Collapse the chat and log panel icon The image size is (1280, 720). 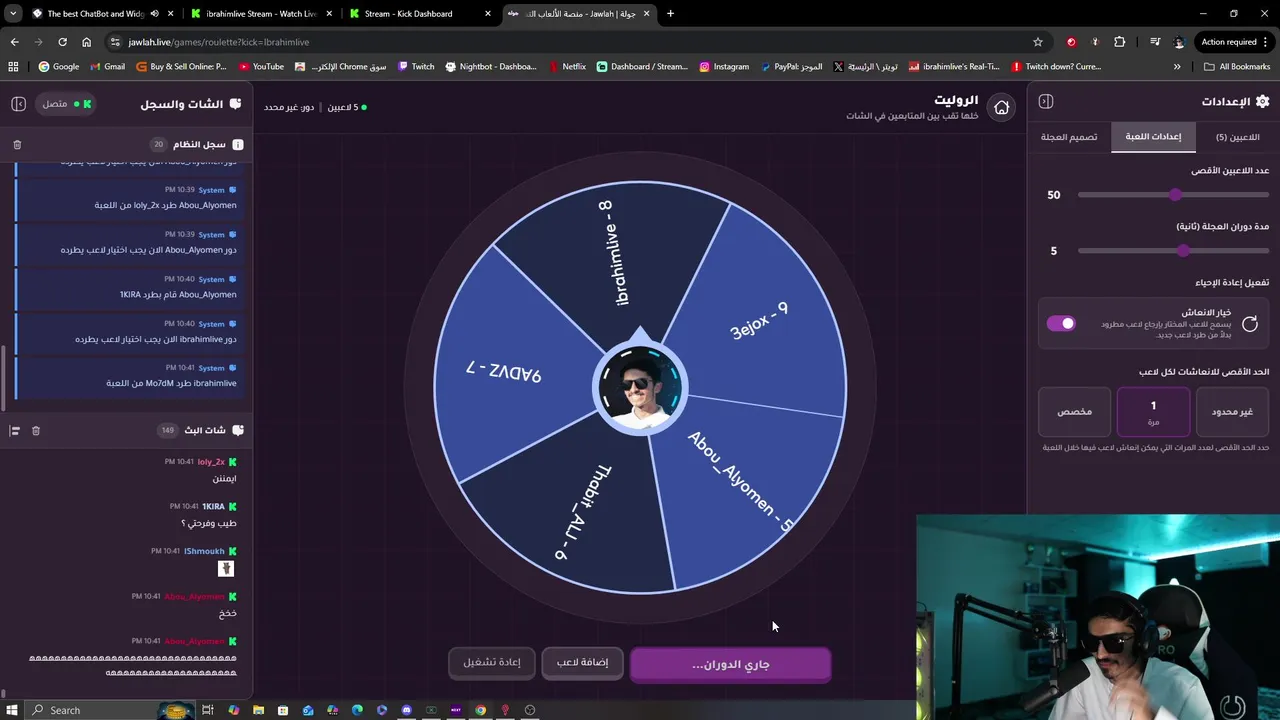pos(18,104)
